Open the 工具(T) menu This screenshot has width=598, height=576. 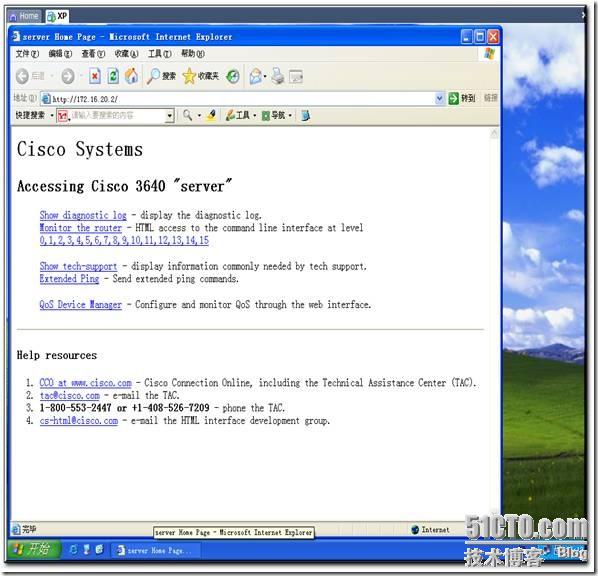(x=159, y=53)
